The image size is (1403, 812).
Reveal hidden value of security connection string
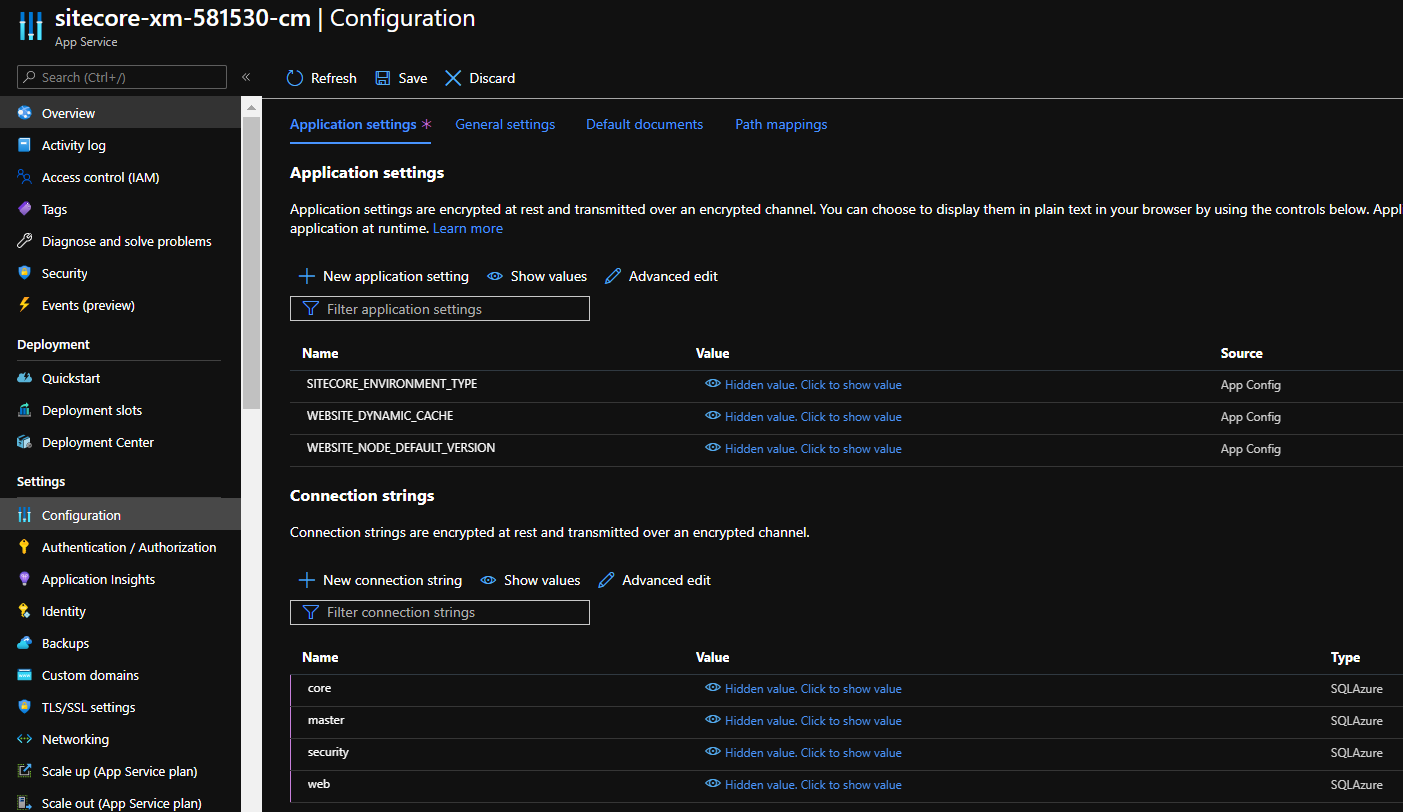pos(803,753)
